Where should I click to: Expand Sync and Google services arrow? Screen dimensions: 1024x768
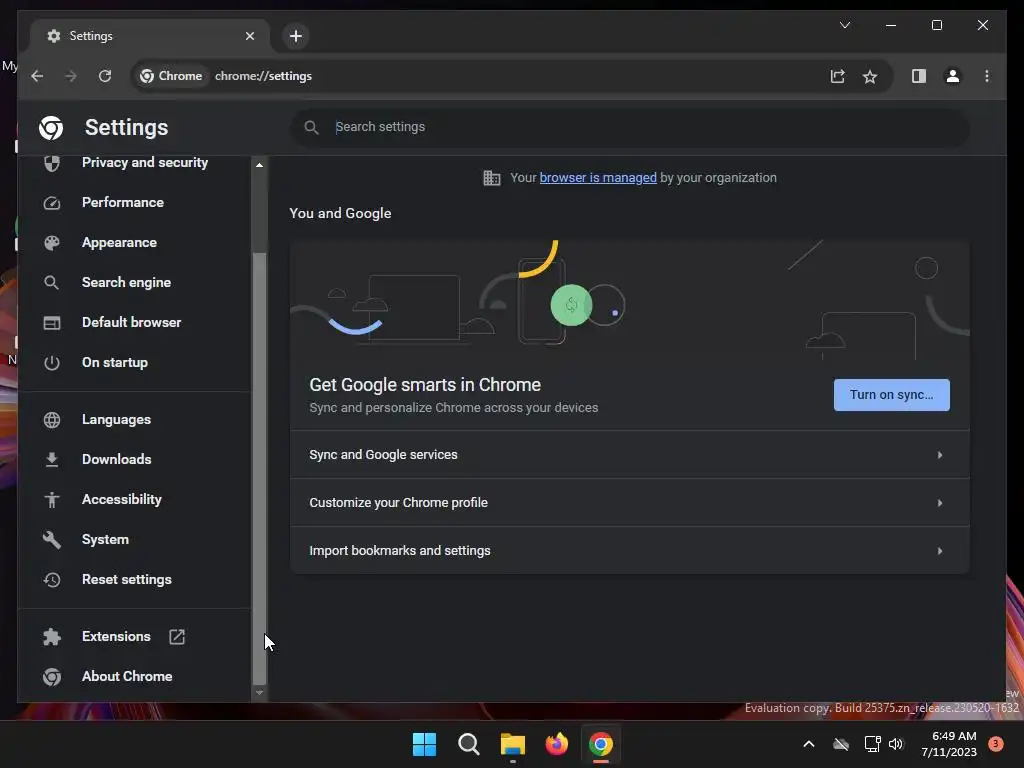[x=940, y=455]
